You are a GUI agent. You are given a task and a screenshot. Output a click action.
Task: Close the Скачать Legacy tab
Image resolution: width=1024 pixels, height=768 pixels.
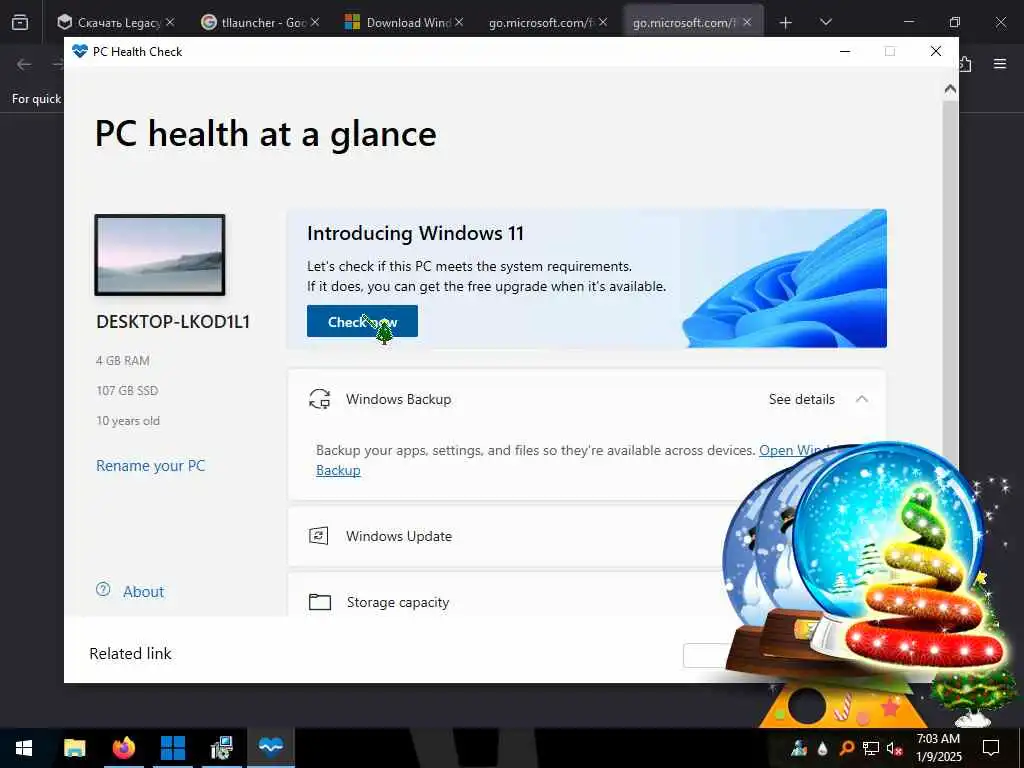tap(170, 22)
